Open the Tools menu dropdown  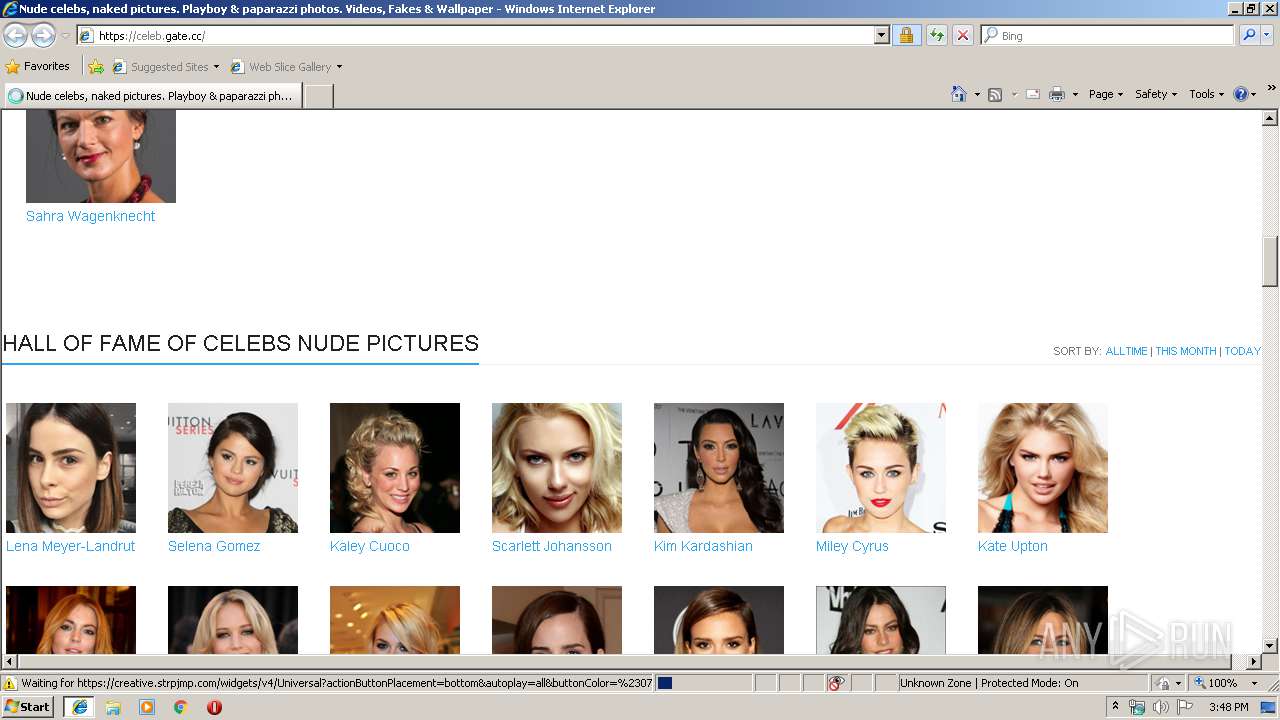[1206, 94]
